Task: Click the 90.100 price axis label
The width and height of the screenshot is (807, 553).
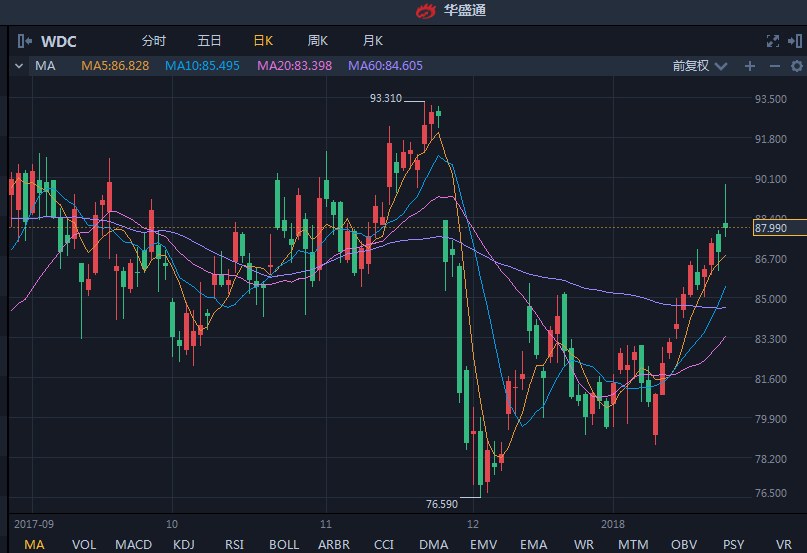Action: pyautogui.click(x=770, y=179)
